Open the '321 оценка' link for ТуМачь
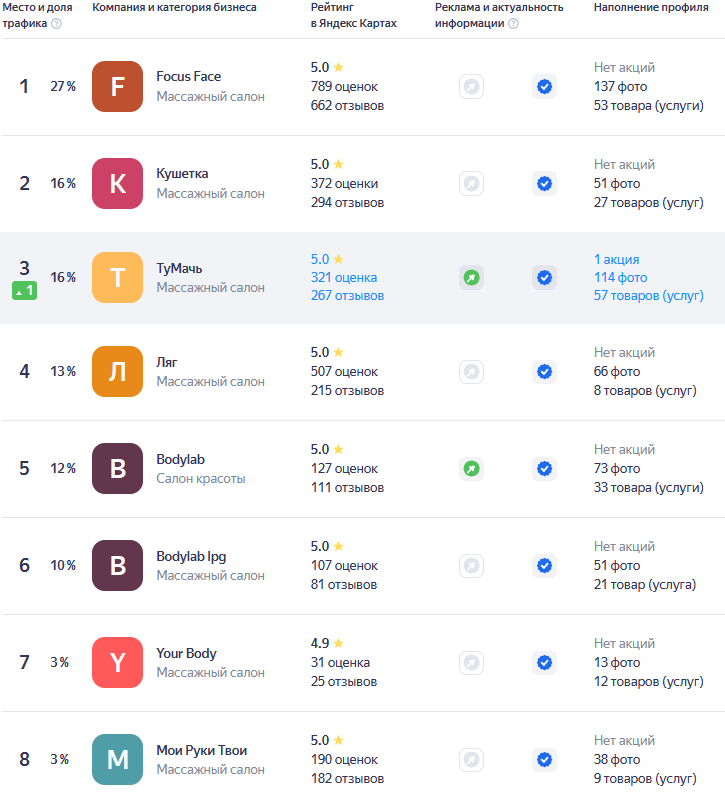Viewport: 725px width, 810px height. click(x=344, y=277)
